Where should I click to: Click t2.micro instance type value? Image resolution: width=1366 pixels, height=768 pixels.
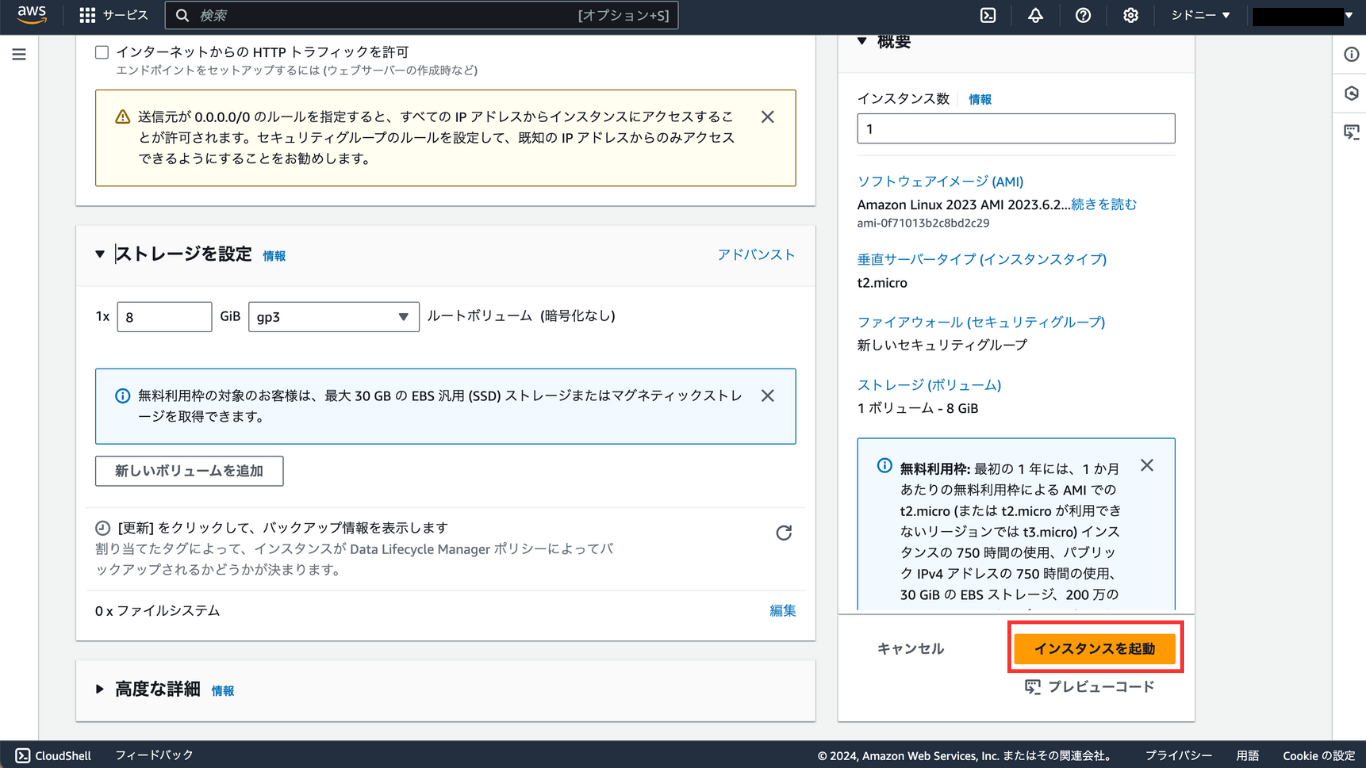click(882, 283)
